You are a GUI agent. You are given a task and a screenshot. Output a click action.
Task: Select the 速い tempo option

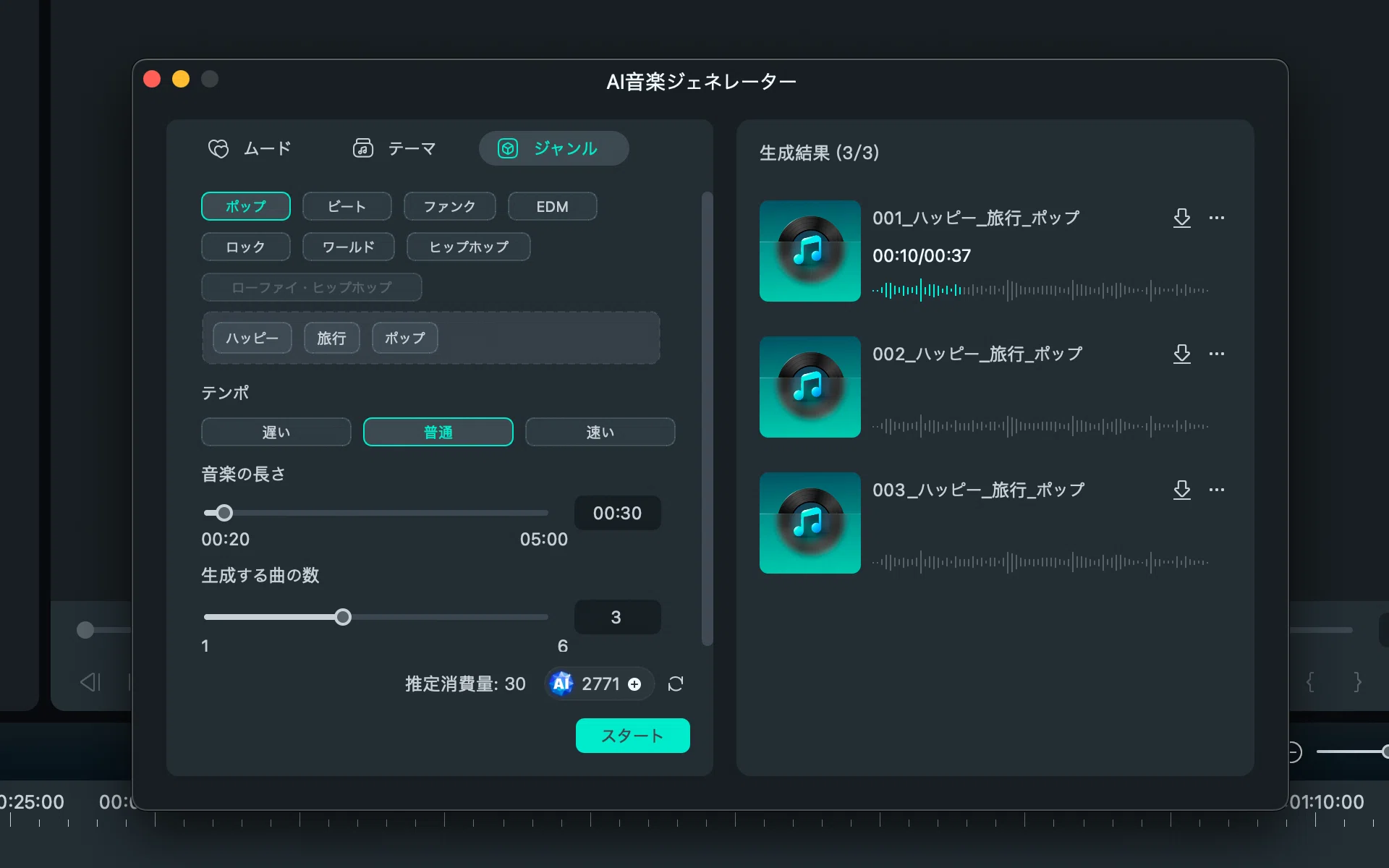600,432
